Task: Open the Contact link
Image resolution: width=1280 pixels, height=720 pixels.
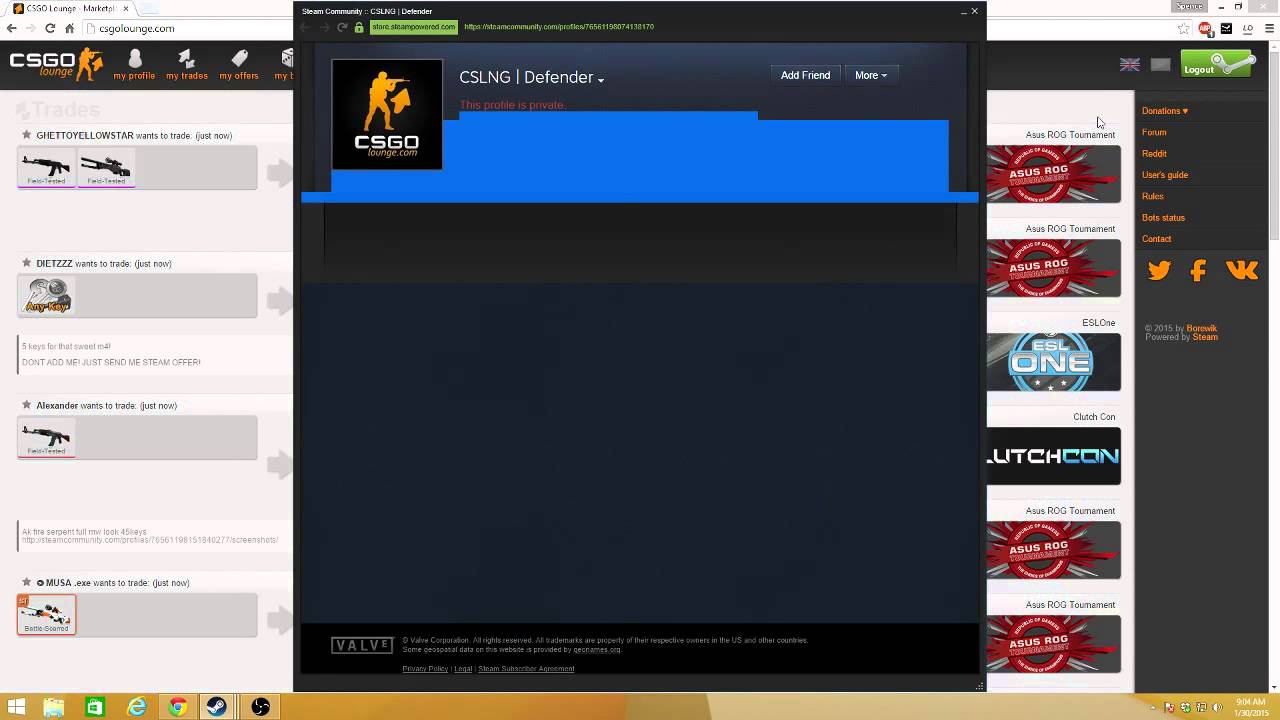Action: click(1157, 239)
